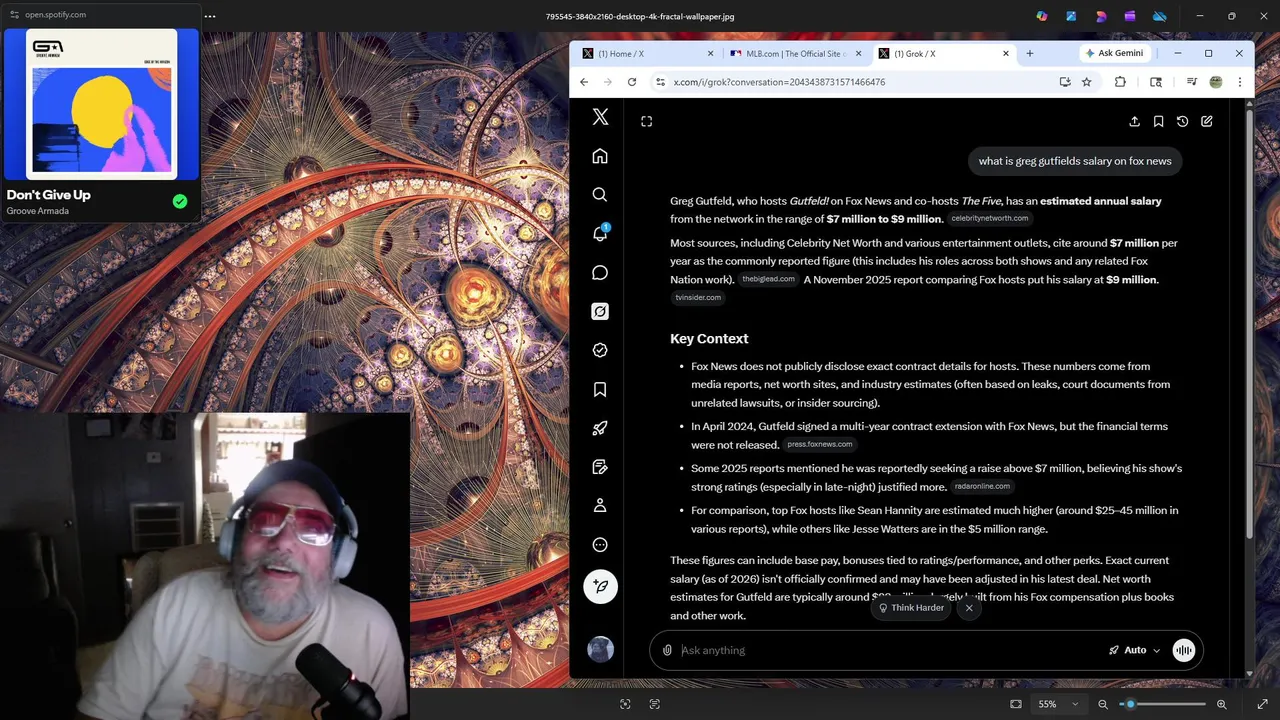
Task: Open the notes/articles icon in X sidebar
Action: [x=600, y=467]
